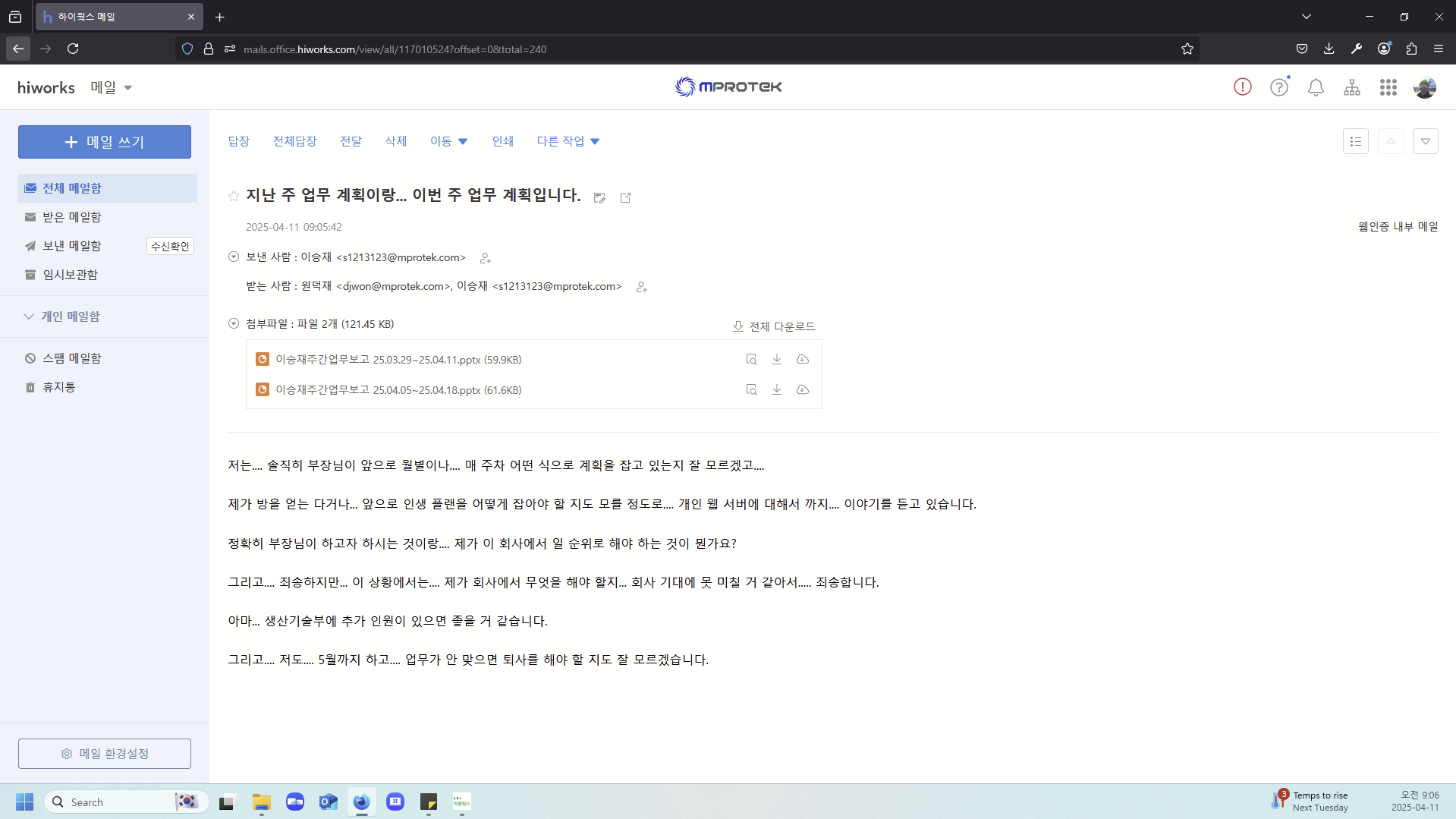Download the 25.04.05~25.04.18.pptx attachment

777,389
